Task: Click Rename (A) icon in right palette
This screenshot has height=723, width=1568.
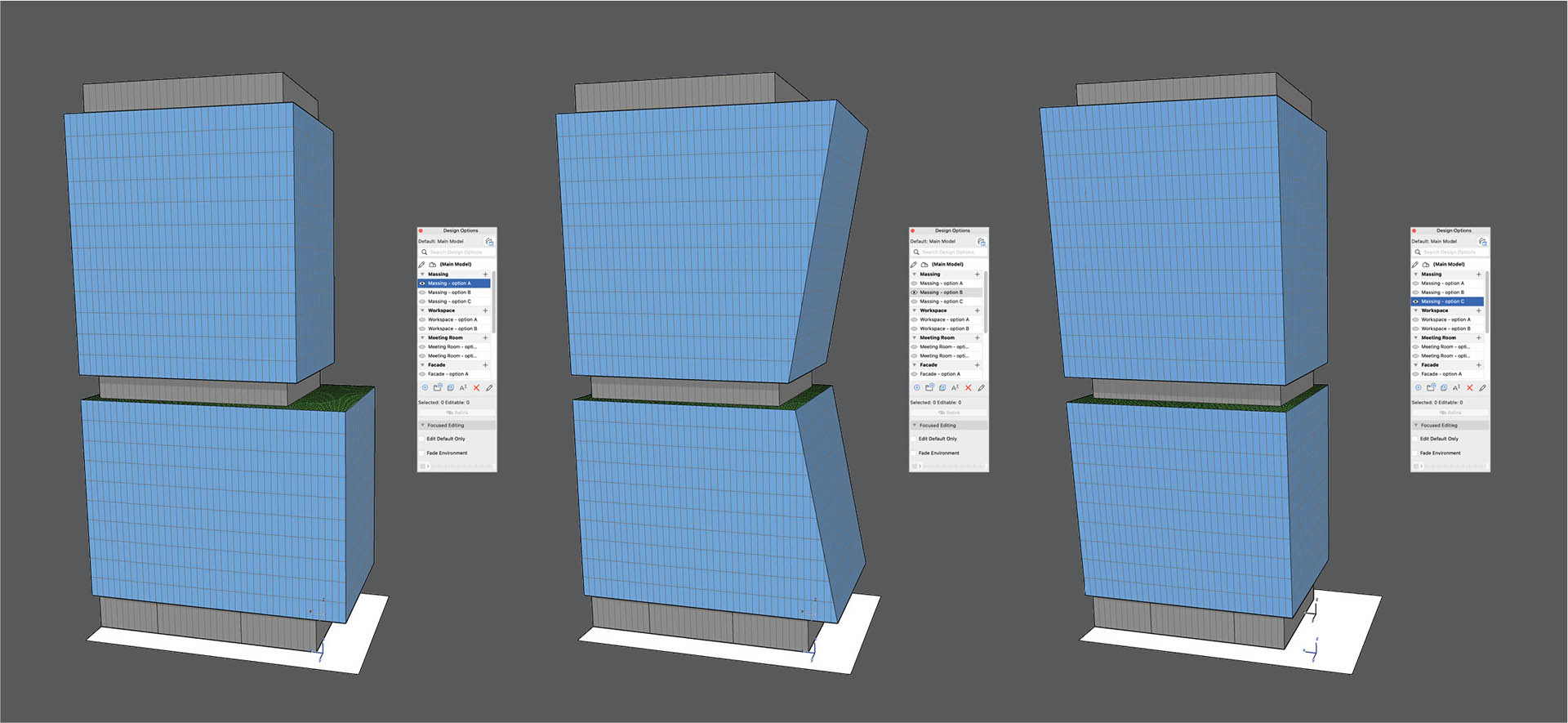Action: (x=1456, y=387)
